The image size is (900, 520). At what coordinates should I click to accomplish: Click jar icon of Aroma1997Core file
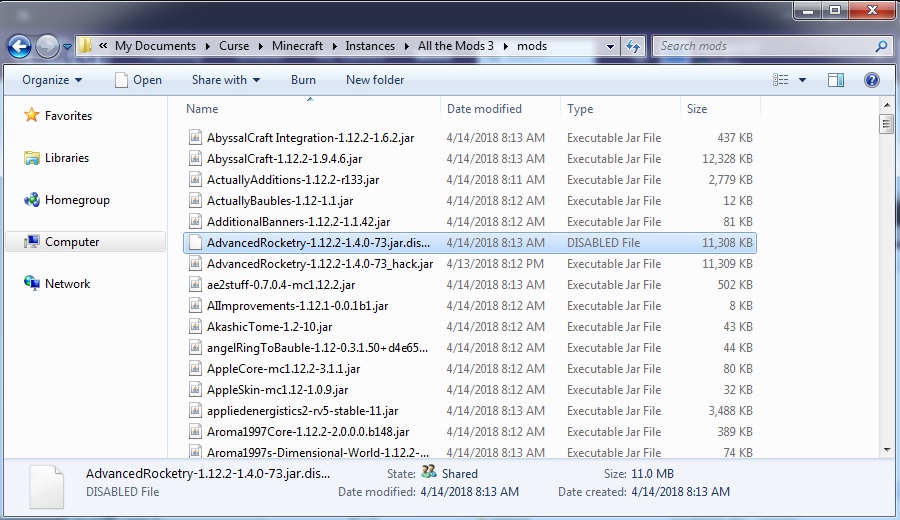click(x=195, y=432)
